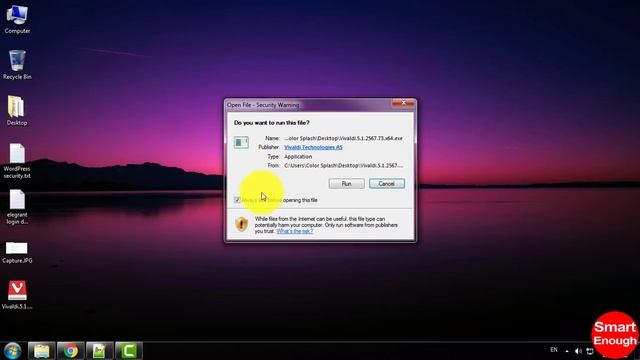Select the elegant login text file icon
Screen dimensions: 640x360
(x=17, y=207)
